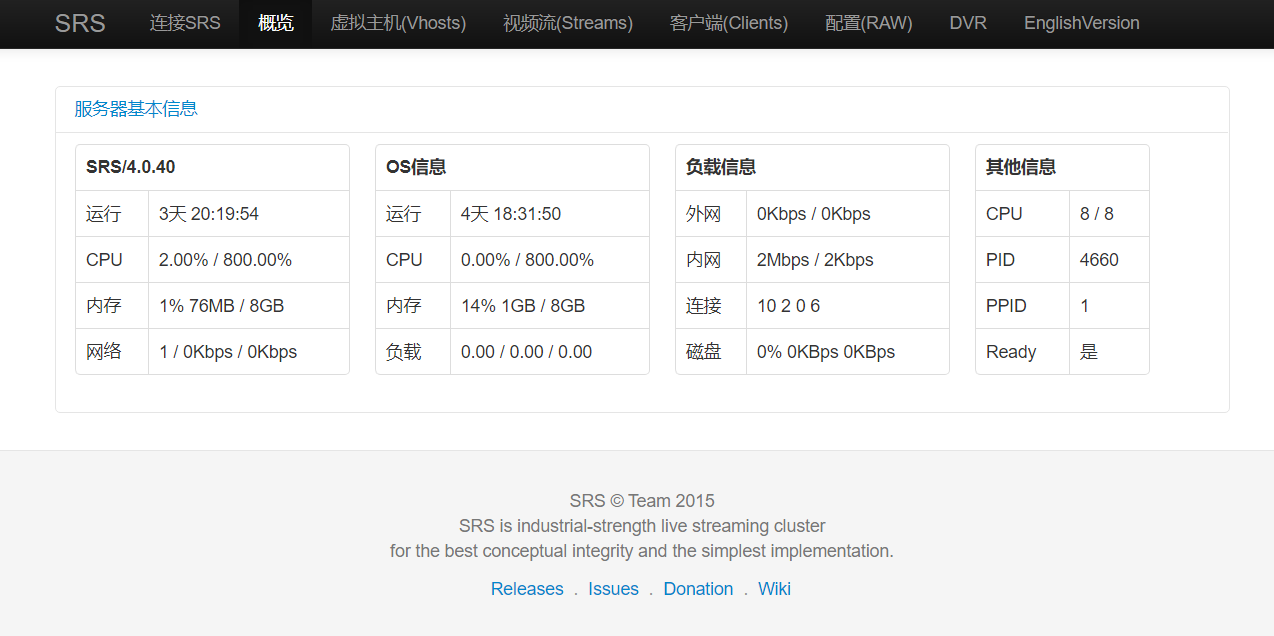This screenshot has width=1274, height=636.
Task: Click the 磁盘 row label
Action: 704,352
